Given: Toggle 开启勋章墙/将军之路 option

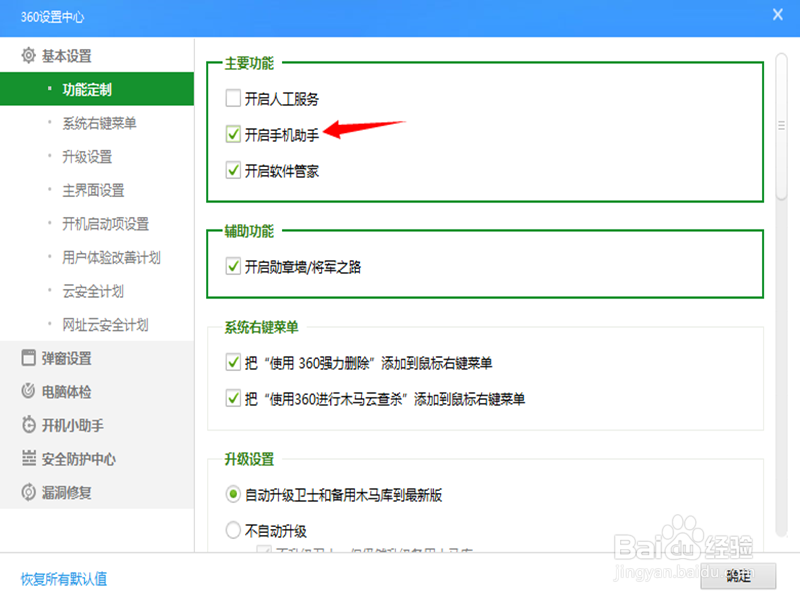Looking at the screenshot, I should tap(235, 267).
